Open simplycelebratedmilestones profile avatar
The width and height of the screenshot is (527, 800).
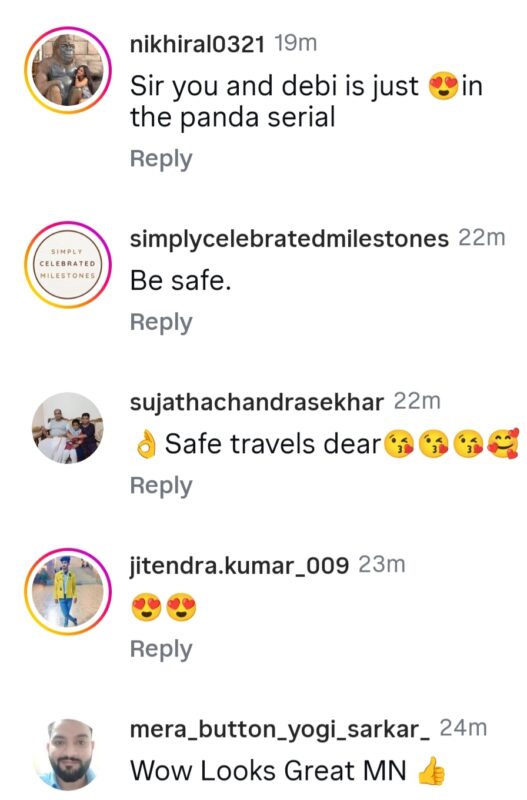pyautogui.click(x=68, y=264)
